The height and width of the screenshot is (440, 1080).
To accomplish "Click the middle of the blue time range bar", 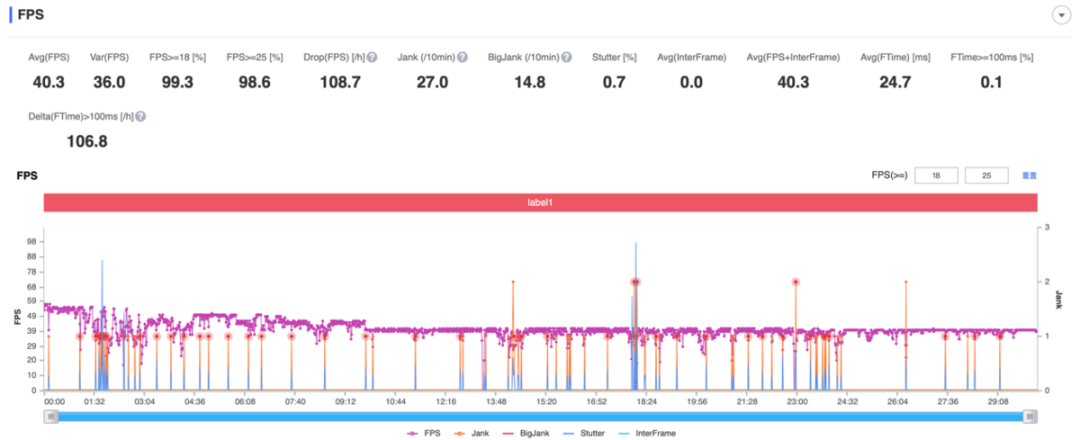I will pos(541,417).
